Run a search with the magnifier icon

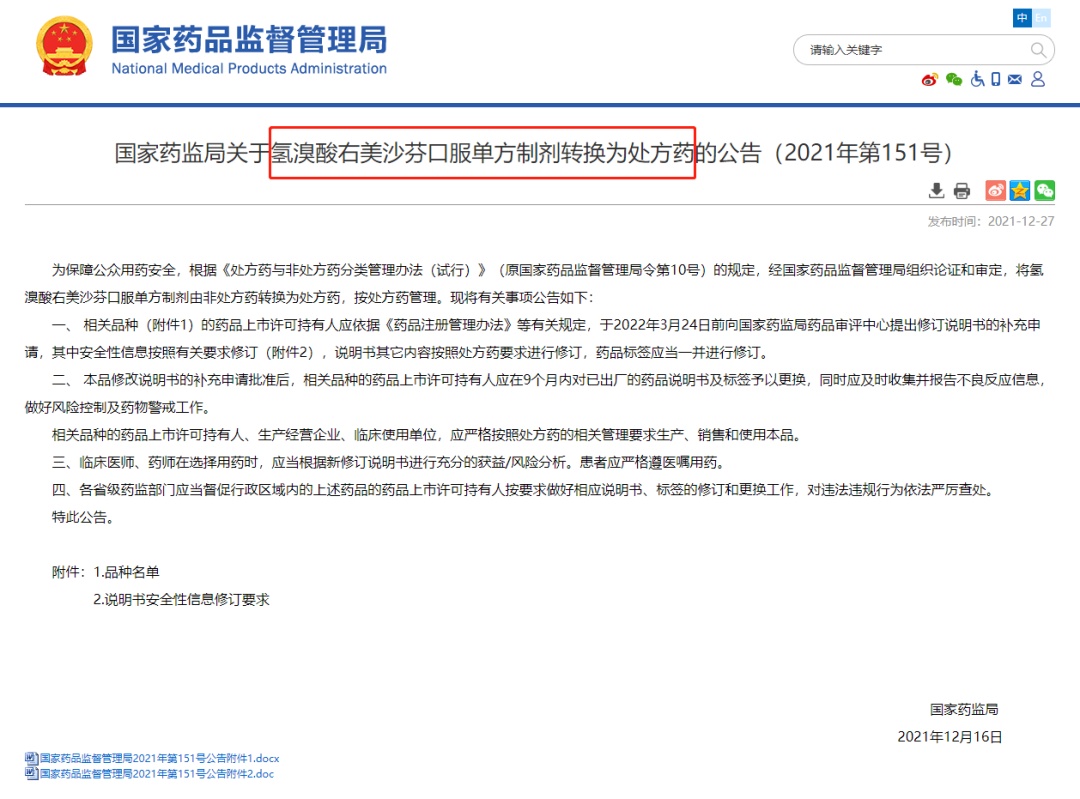1038,49
